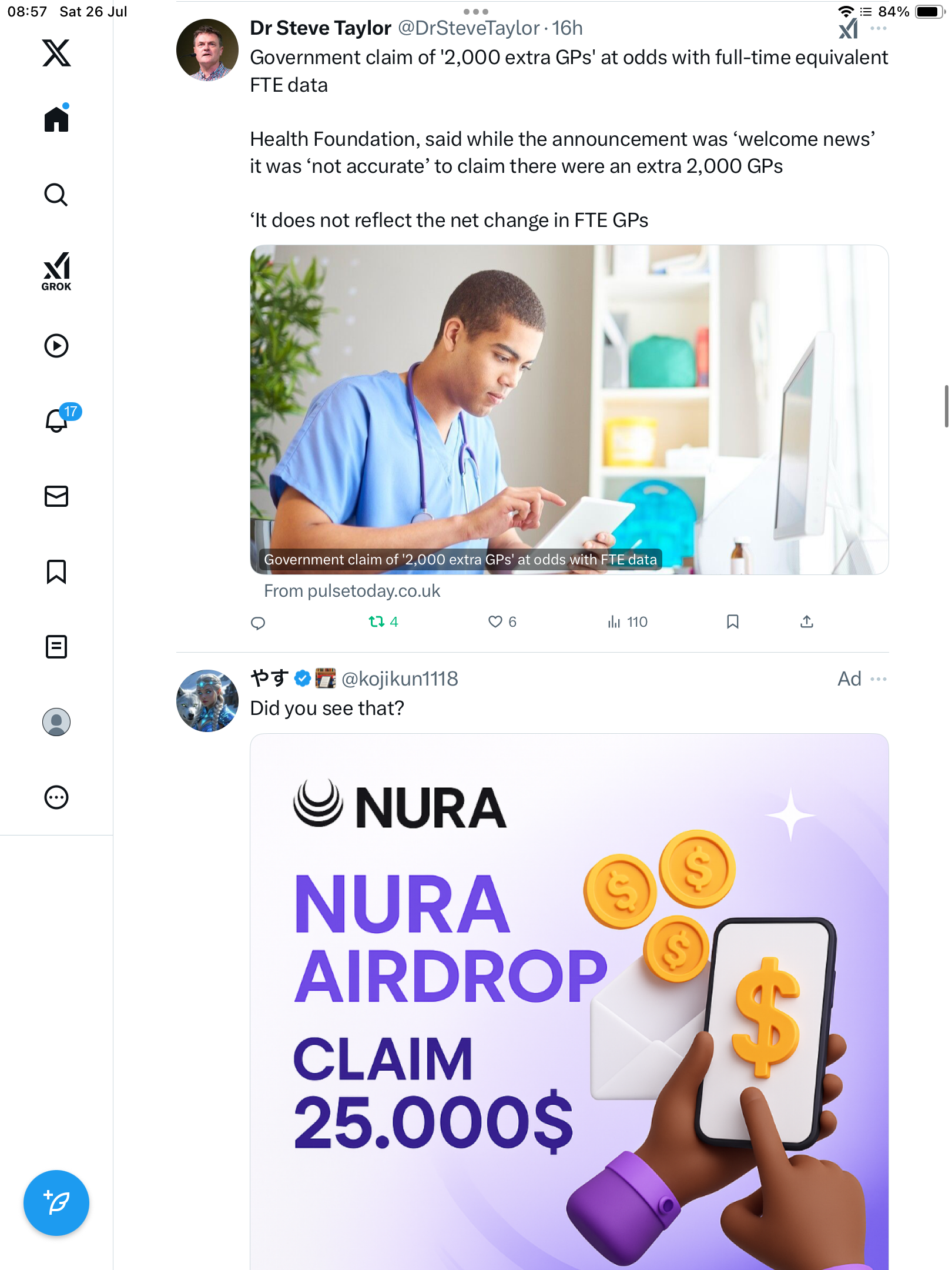Go to the Home feed icon
The image size is (952, 1270).
click(x=56, y=119)
